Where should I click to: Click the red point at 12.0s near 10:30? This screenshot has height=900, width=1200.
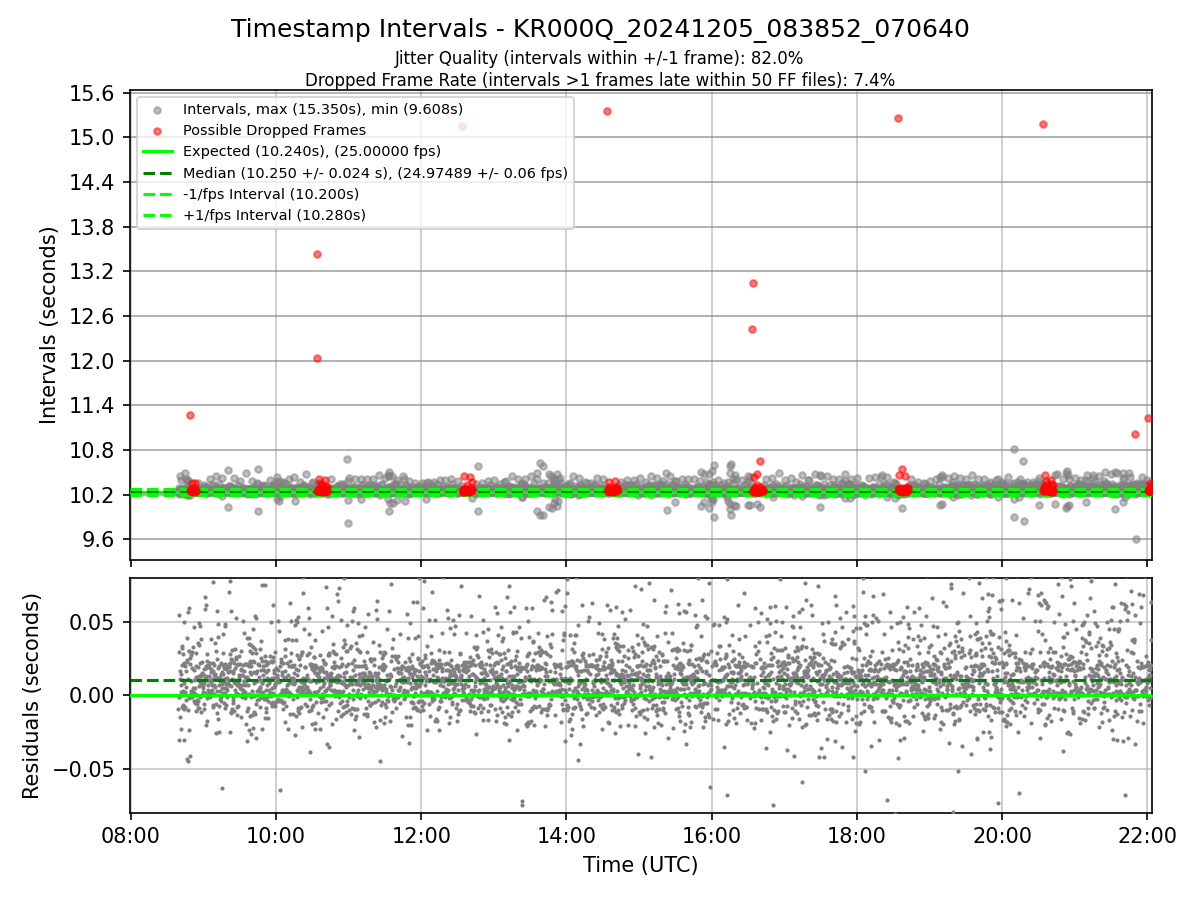pos(317,358)
